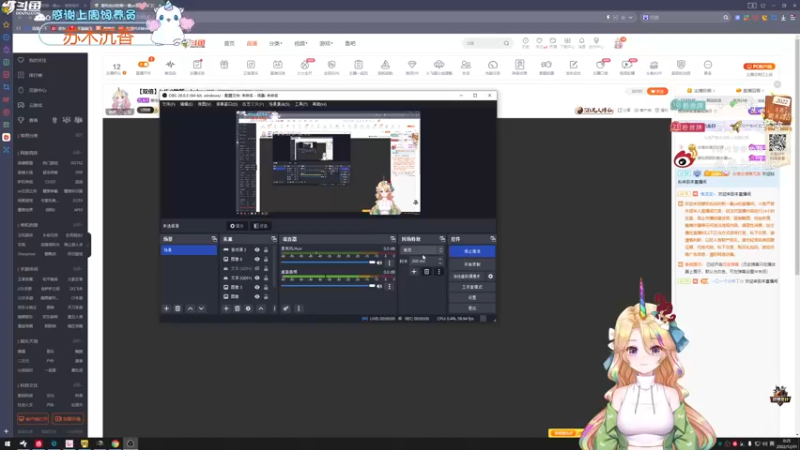Open the waveform icon in streamer toolbar

[170, 65]
